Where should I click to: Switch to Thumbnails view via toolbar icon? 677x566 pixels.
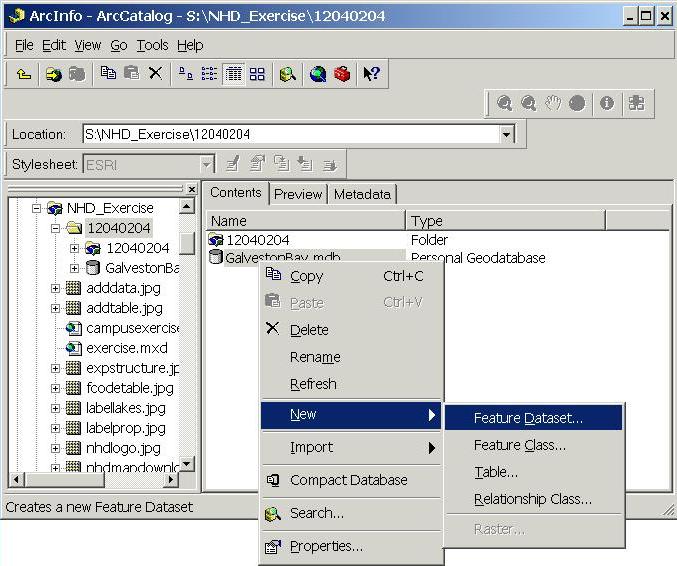[257, 74]
